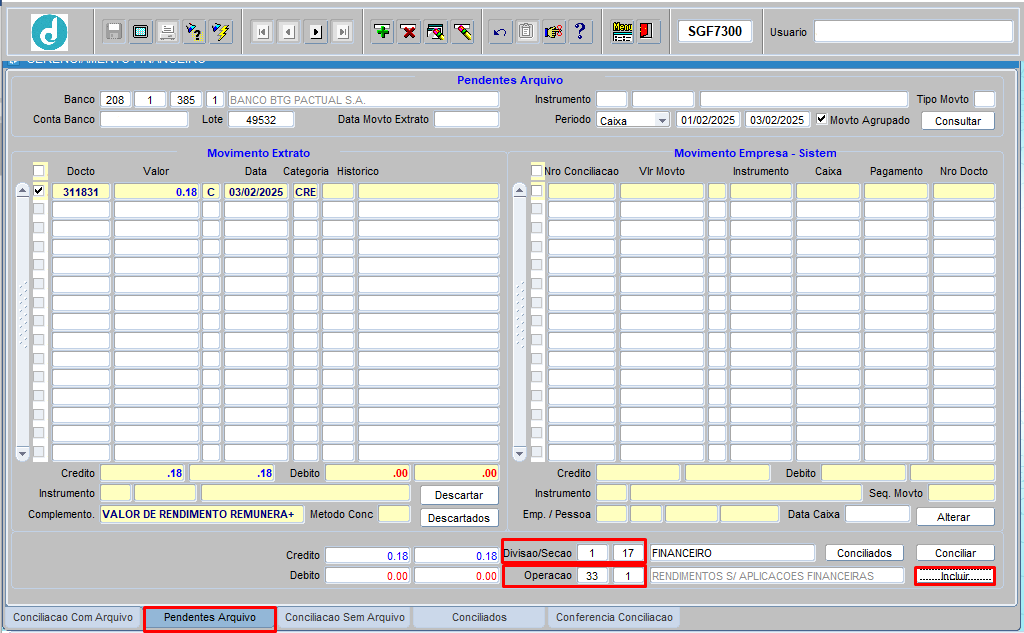Open Conciliacao Sem Arquivo tab

[345, 617]
